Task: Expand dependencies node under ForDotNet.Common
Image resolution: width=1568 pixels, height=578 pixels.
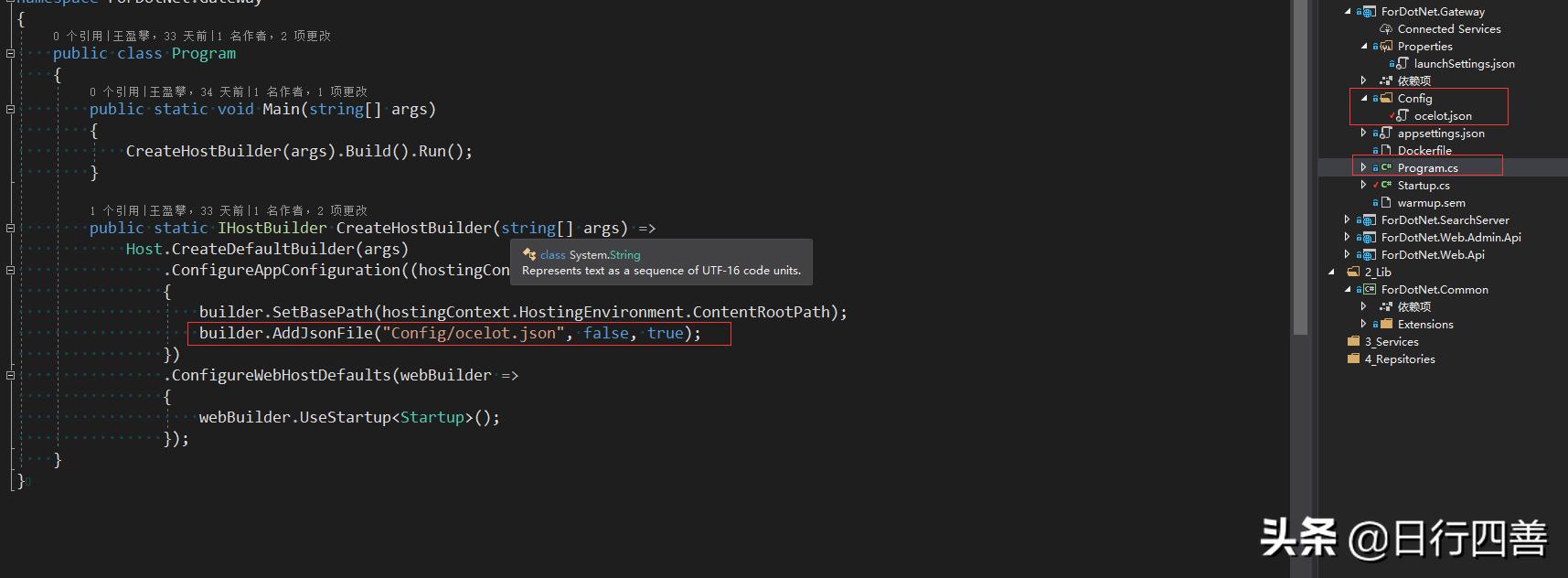Action: (x=1364, y=307)
